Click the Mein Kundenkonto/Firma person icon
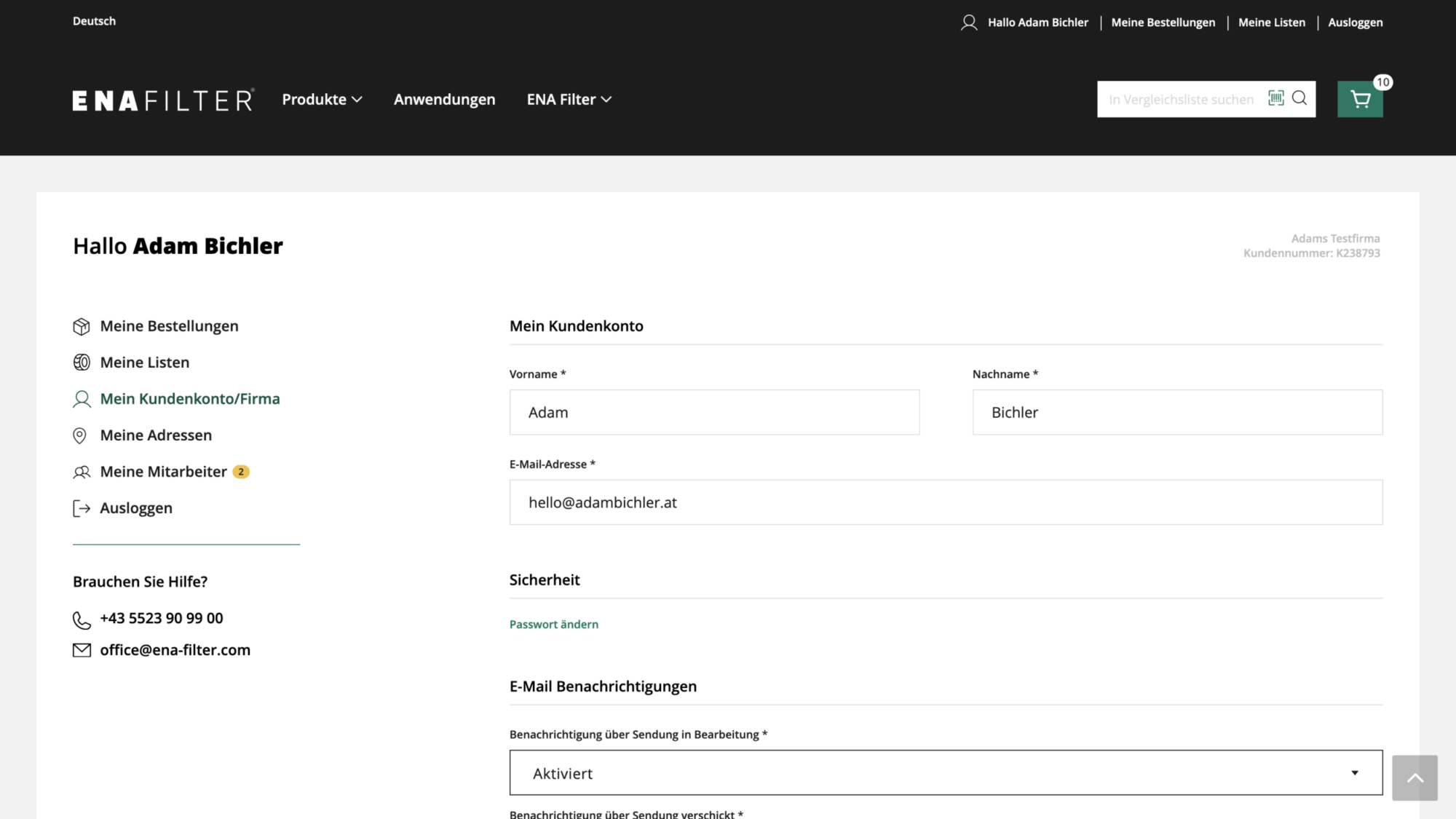This screenshot has width=1456, height=819. [x=82, y=399]
